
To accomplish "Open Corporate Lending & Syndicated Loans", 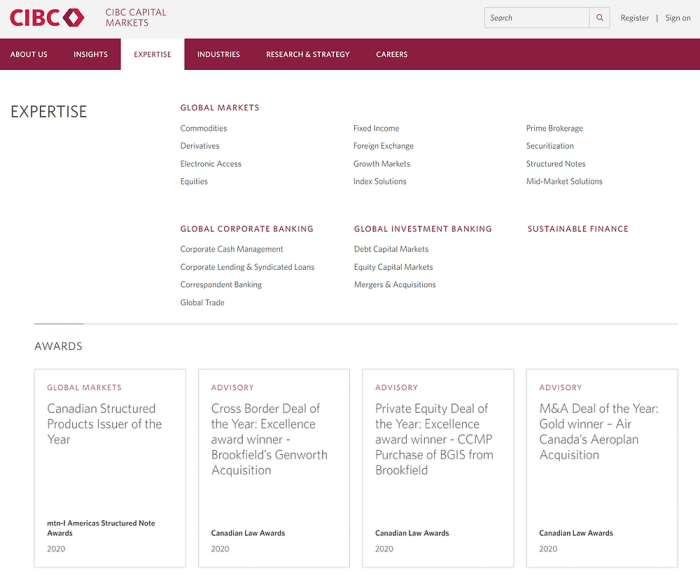I will click(247, 267).
